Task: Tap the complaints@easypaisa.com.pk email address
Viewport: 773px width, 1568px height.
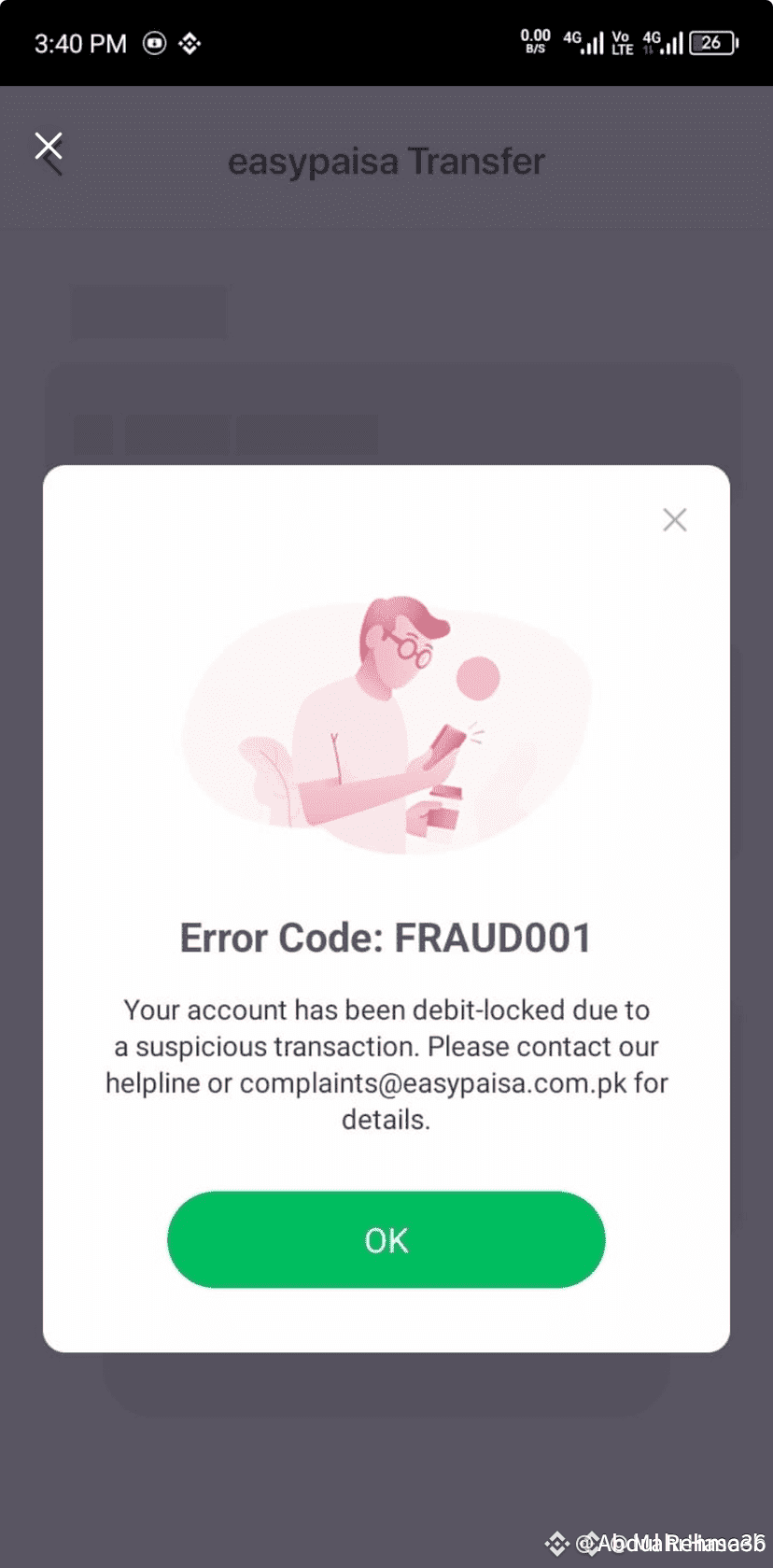Action: click(x=433, y=1082)
